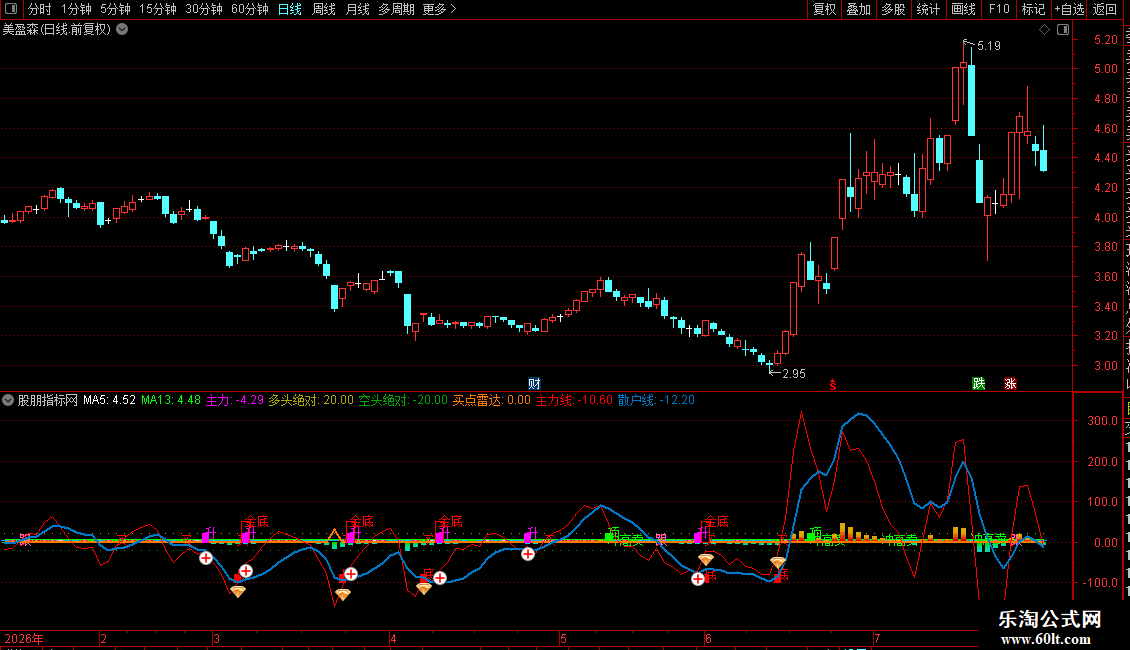Click the 300.0 indicator axis label
The image size is (1130, 650).
[1103, 421]
